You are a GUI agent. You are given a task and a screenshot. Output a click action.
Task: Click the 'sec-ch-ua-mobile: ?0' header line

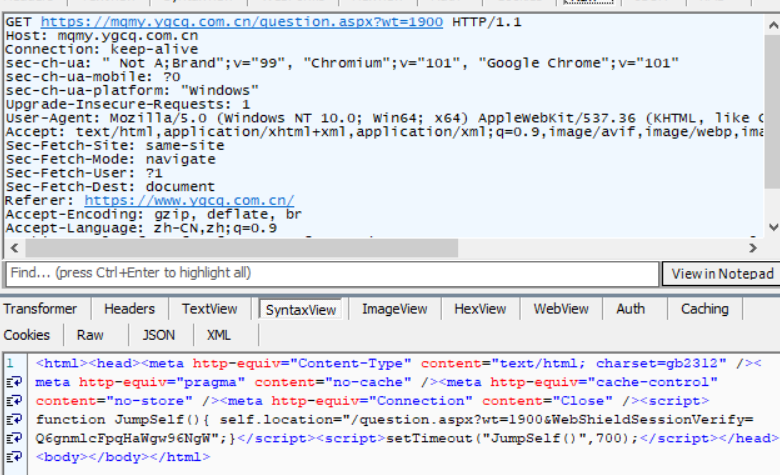coord(93,77)
